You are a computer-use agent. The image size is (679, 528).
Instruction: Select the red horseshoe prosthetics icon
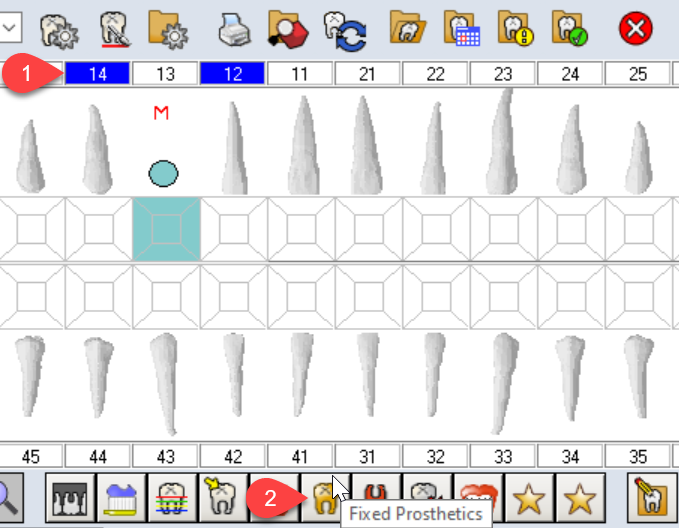pyautogui.click(x=376, y=494)
